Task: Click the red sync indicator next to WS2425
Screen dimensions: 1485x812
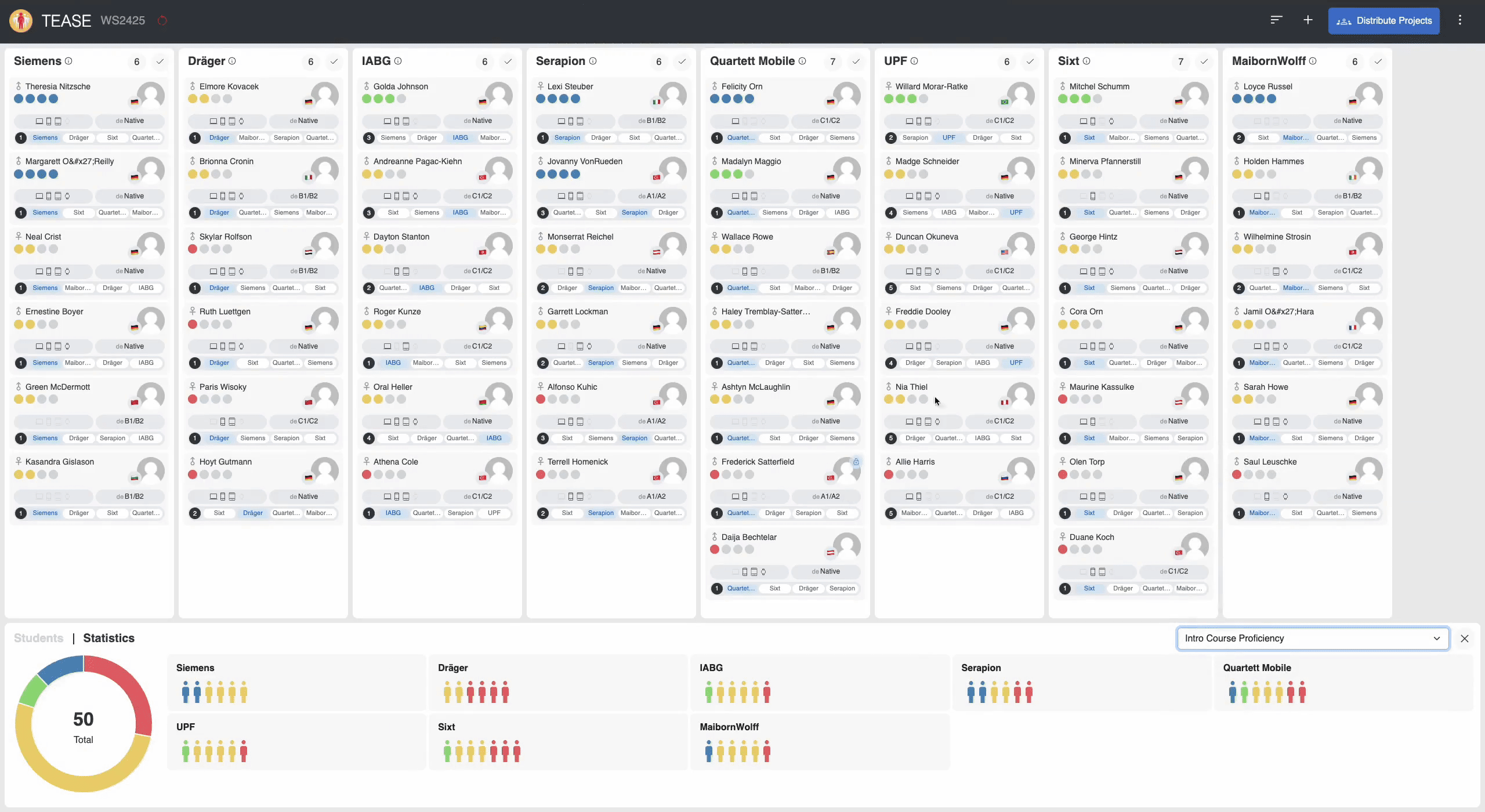Action: [x=162, y=21]
